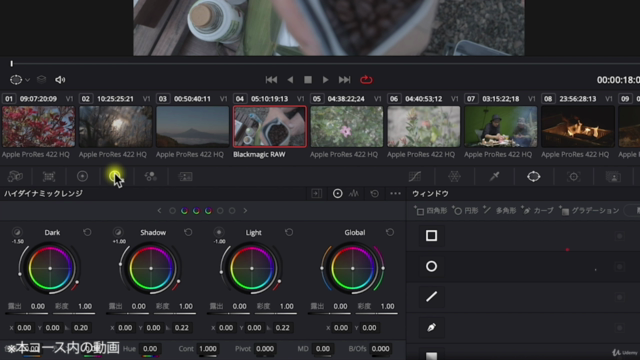Toggle the Light zone on/off

(x=219, y=232)
